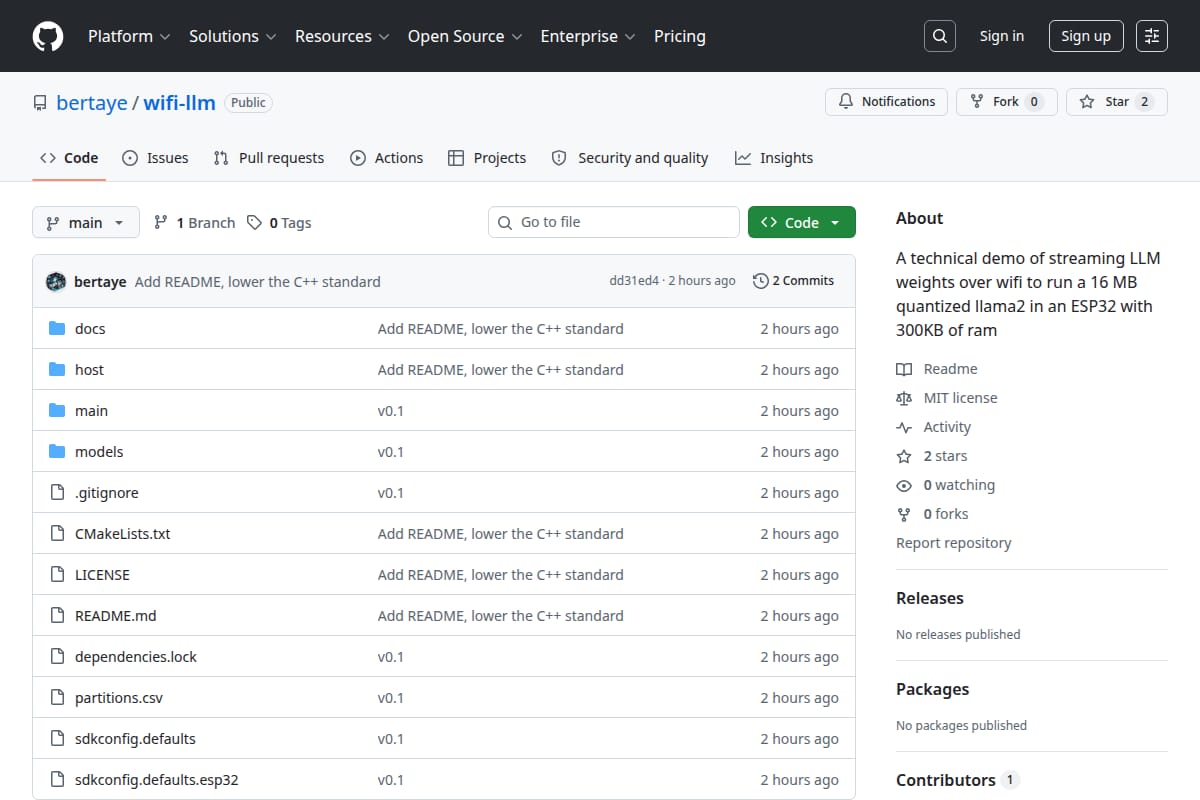View the 2 Commits history link

coord(794,281)
